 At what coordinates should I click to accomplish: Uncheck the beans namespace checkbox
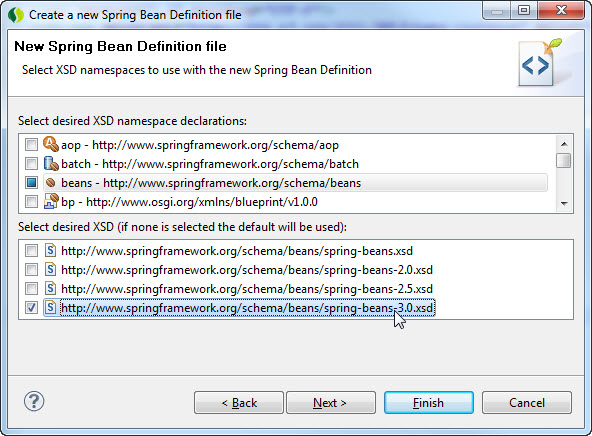31,183
